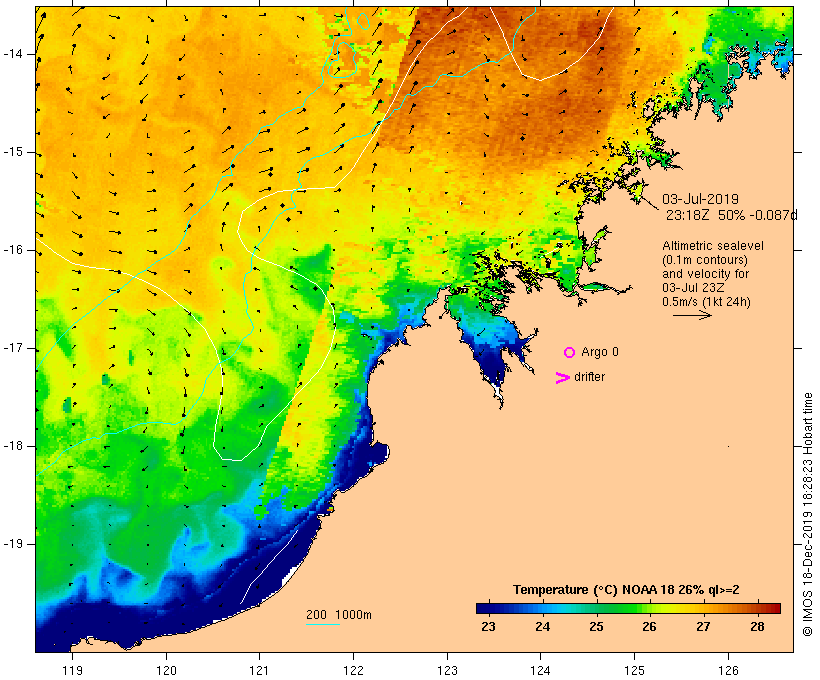Click latitude axis label -15

click(13, 152)
